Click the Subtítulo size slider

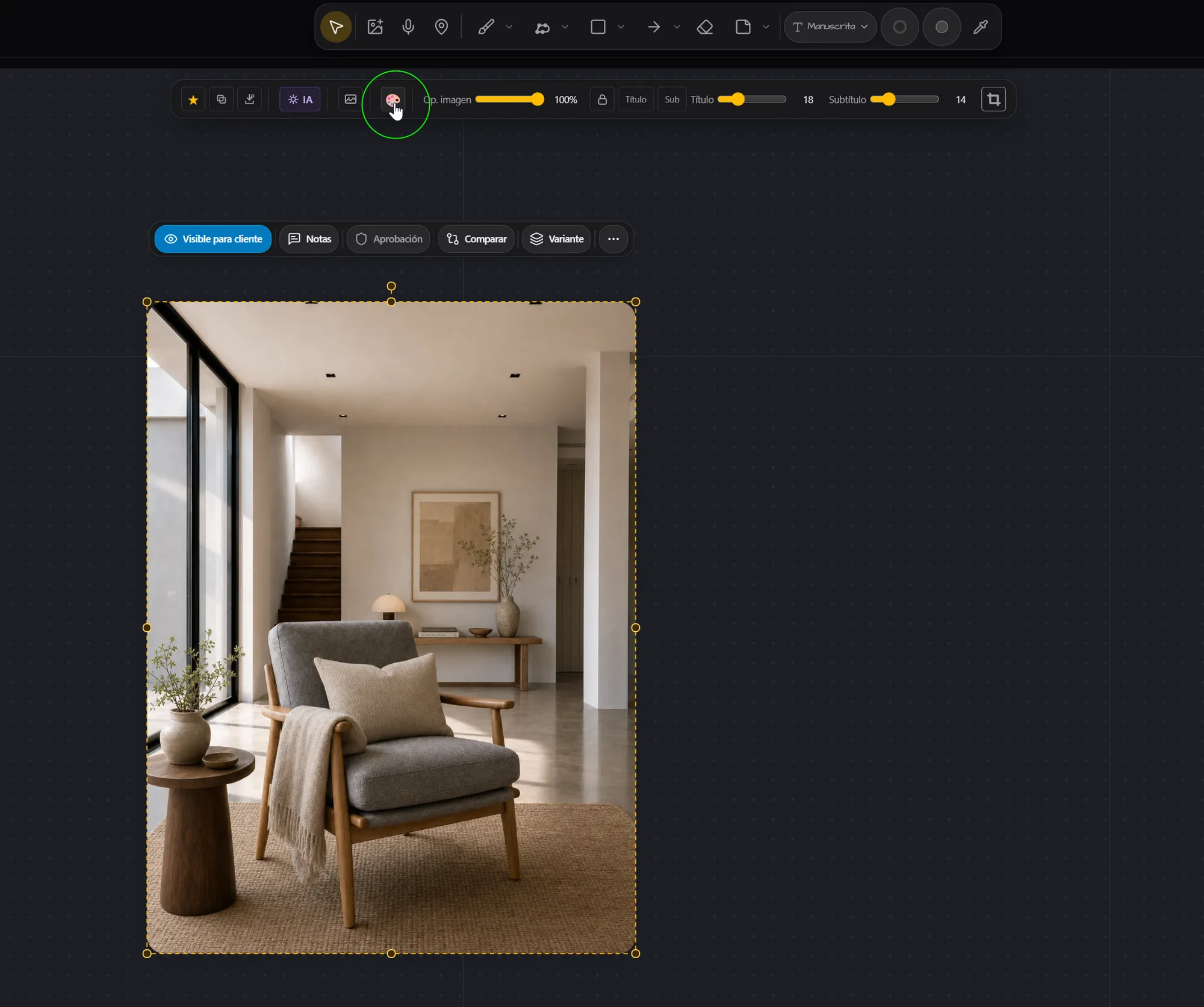(x=904, y=99)
